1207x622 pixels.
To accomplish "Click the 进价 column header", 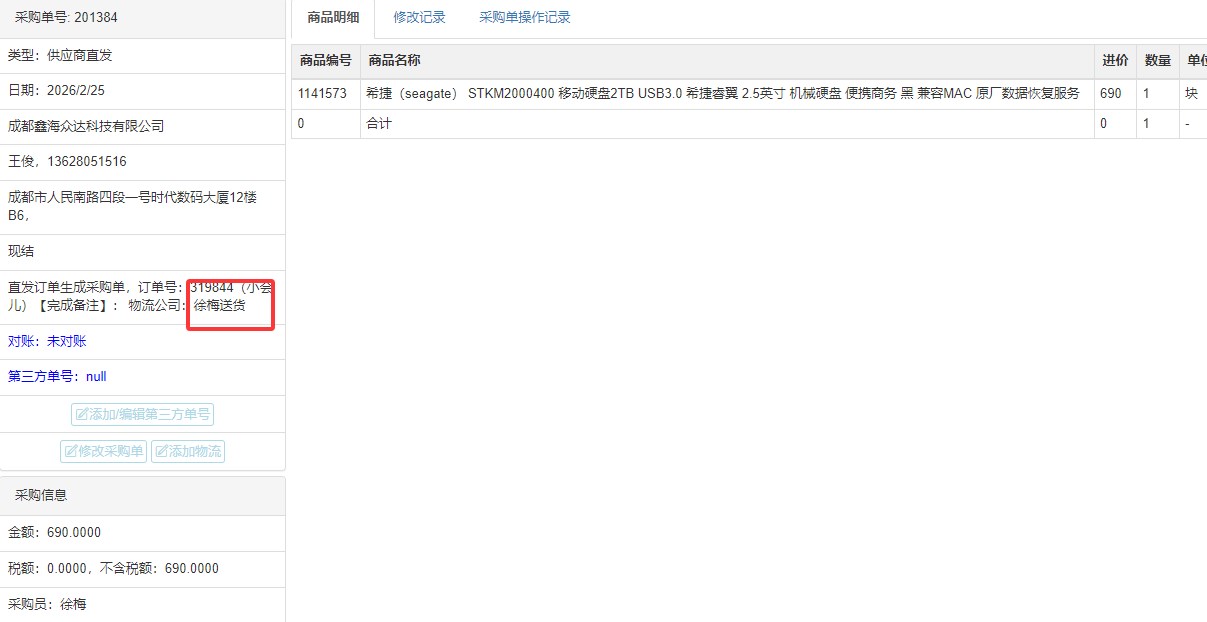I will 1115,61.
